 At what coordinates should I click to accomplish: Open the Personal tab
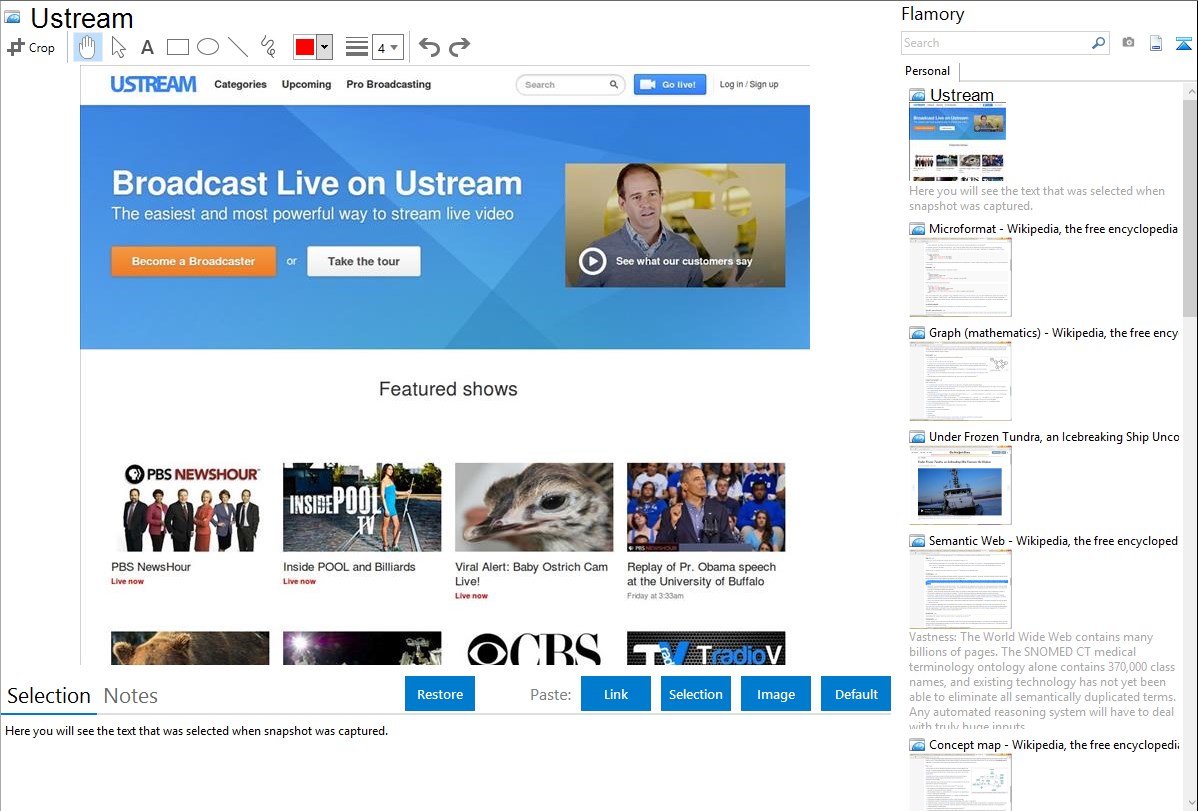[927, 71]
